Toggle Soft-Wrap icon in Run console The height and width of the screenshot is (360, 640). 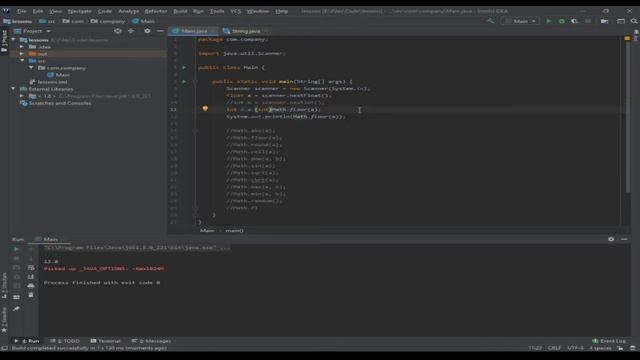[31, 268]
